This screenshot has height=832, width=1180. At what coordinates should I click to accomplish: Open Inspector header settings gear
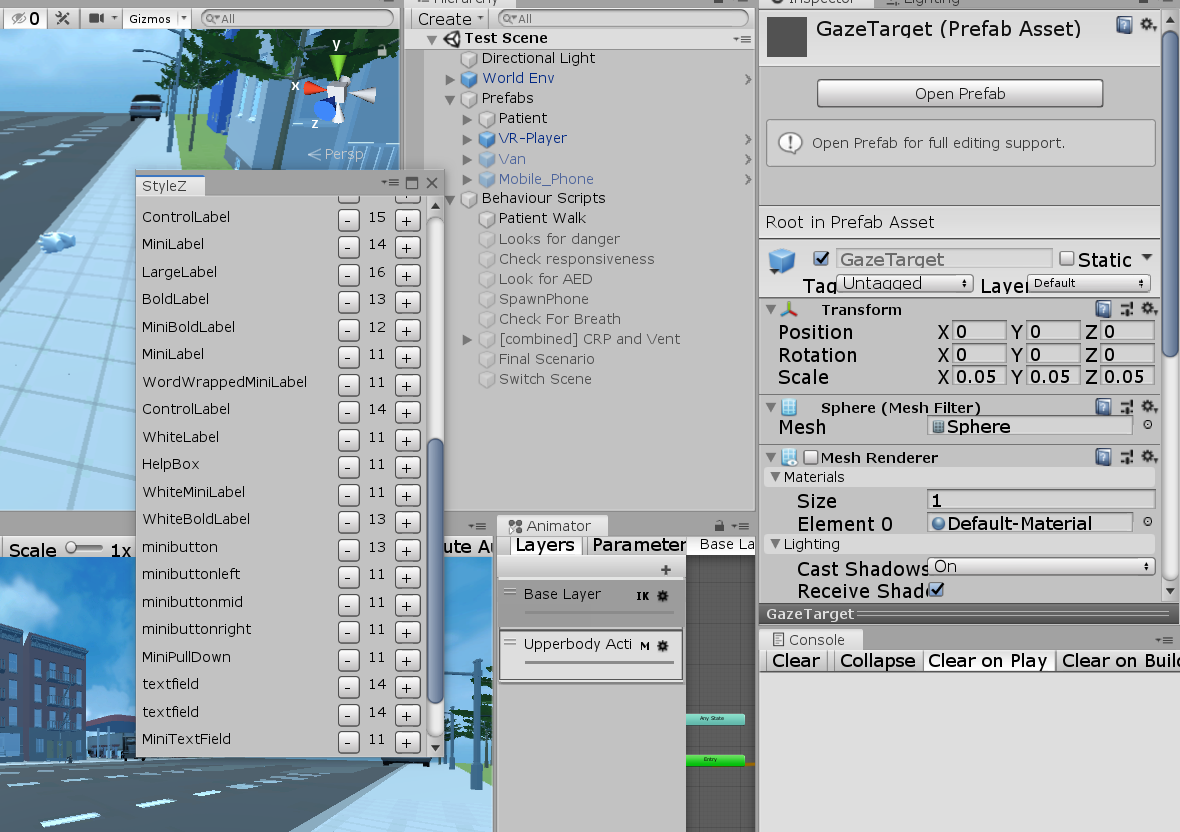[x=1148, y=25]
